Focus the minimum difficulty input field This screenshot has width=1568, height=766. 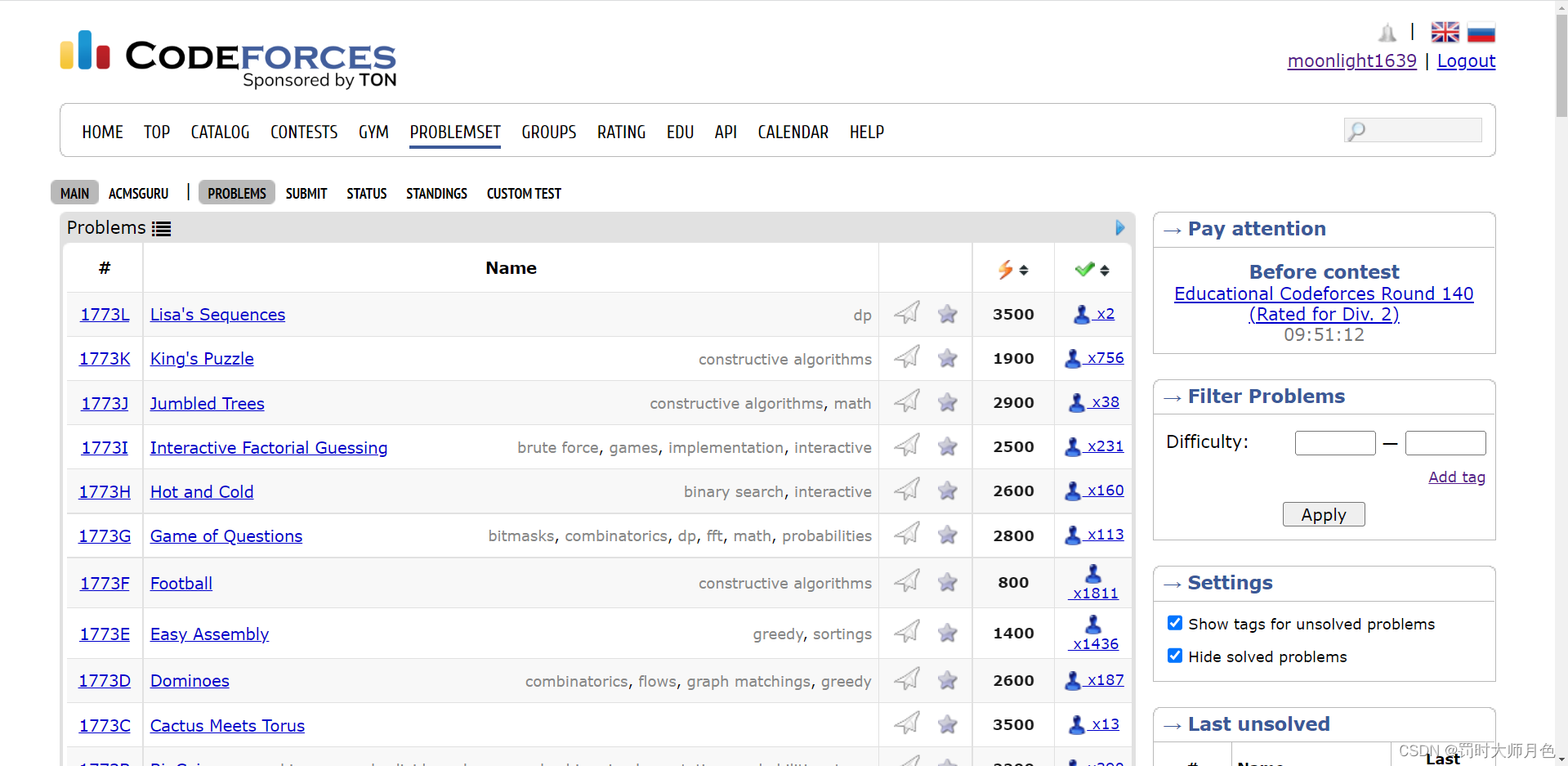click(x=1335, y=443)
